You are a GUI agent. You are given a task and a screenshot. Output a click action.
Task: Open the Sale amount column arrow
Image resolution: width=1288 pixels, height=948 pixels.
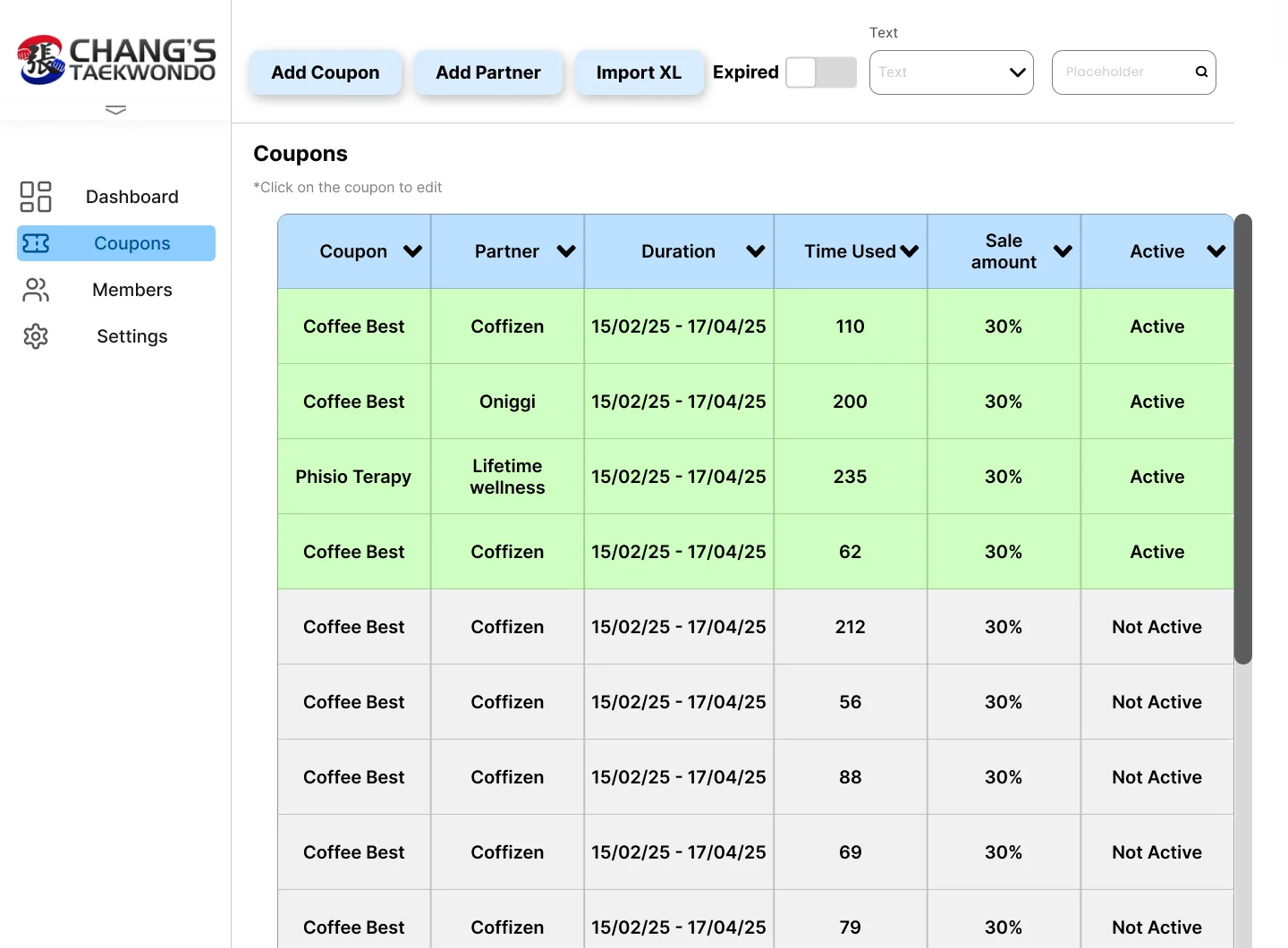1063,251
